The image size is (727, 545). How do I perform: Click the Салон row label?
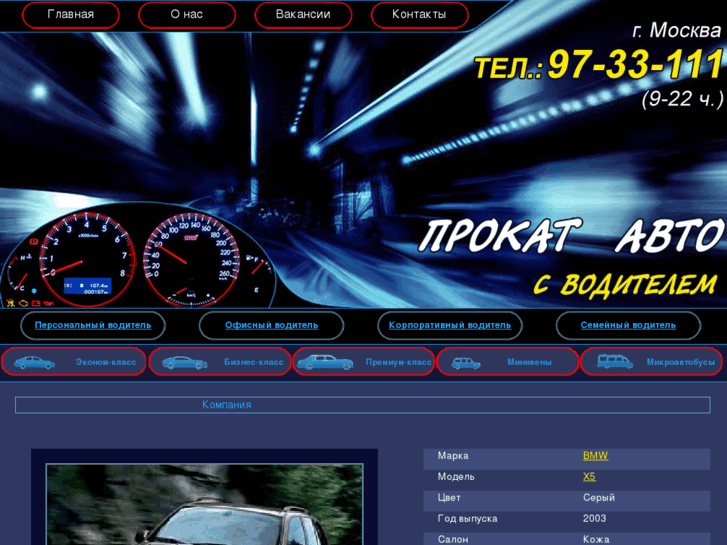click(453, 539)
